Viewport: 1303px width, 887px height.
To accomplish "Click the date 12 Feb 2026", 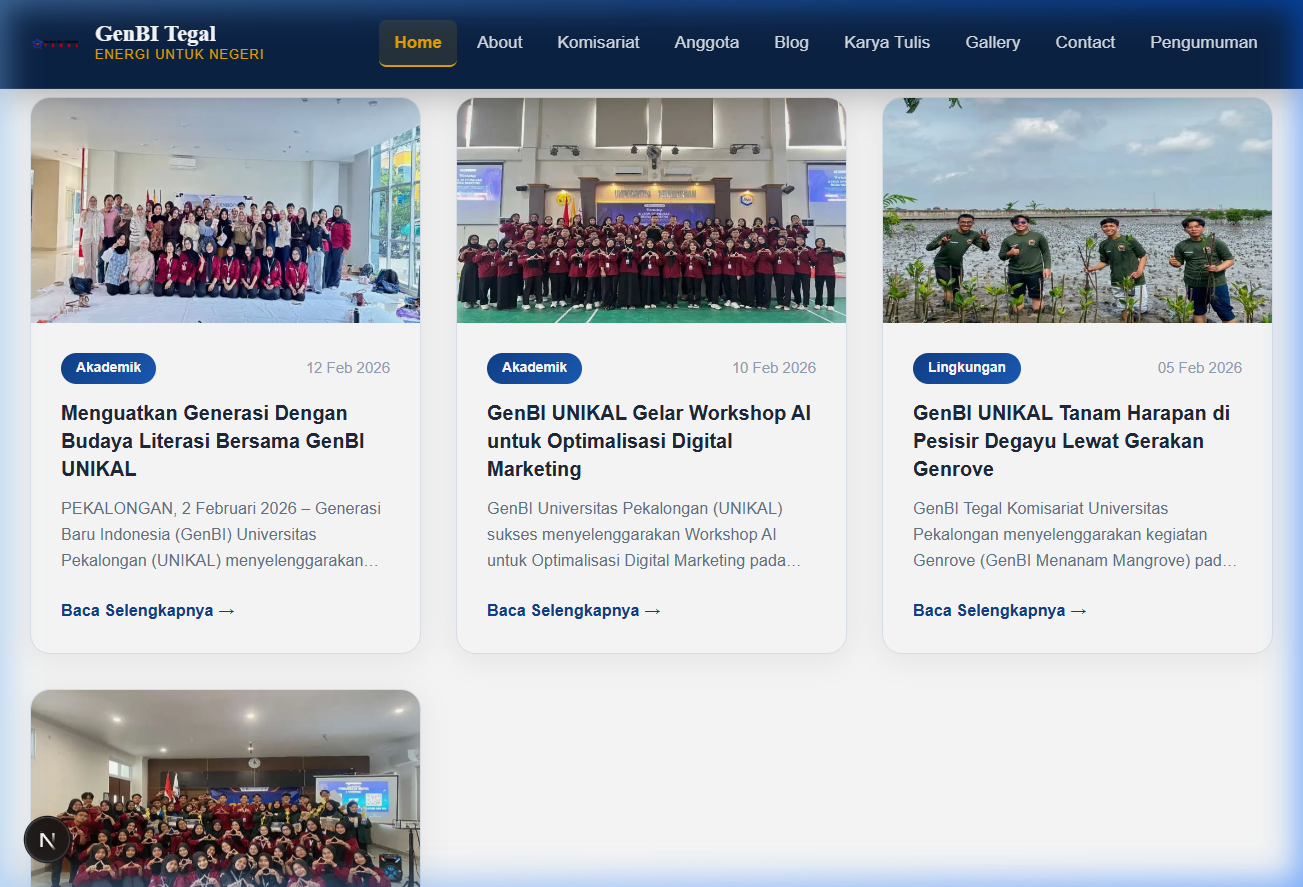I will coord(348,368).
